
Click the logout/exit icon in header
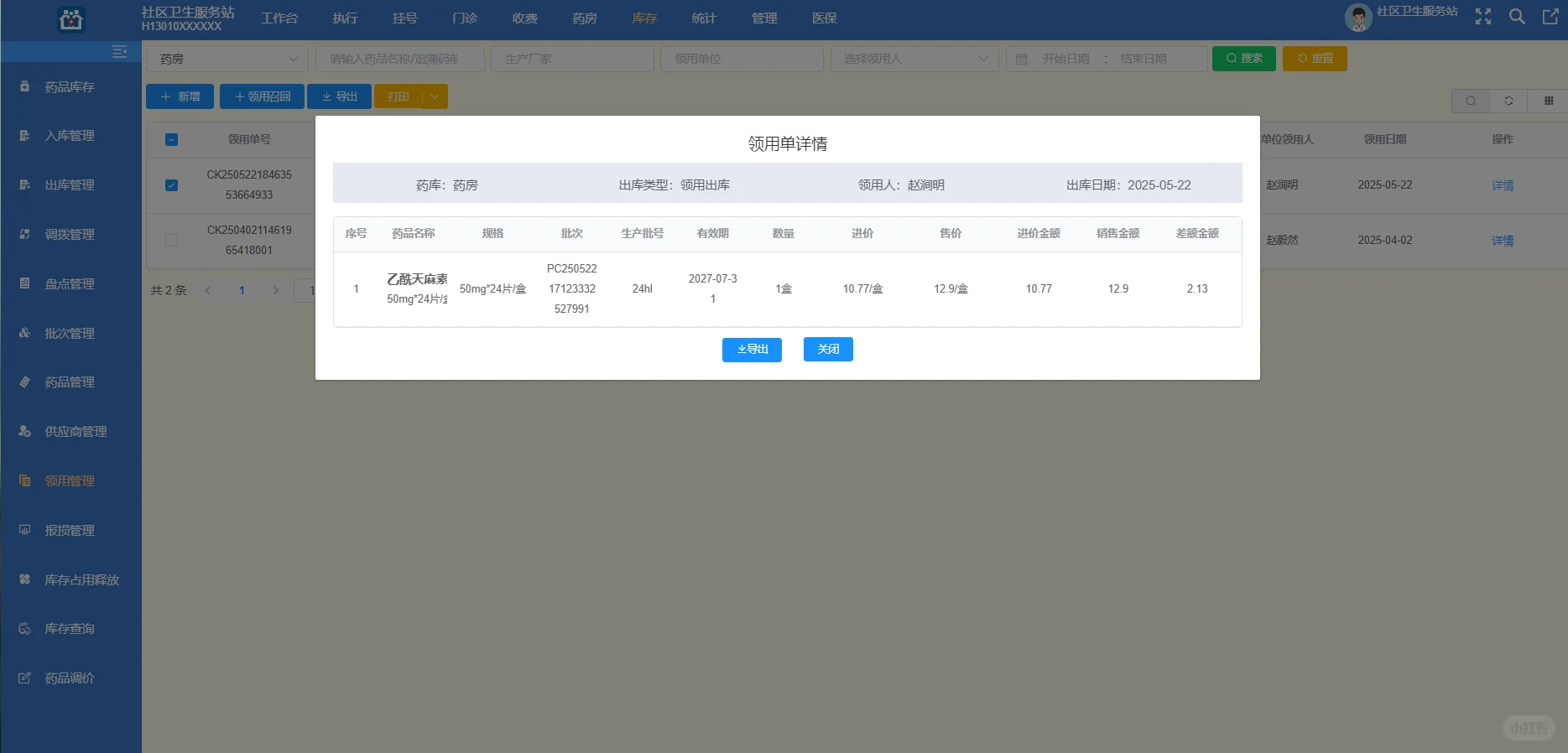click(x=1550, y=17)
